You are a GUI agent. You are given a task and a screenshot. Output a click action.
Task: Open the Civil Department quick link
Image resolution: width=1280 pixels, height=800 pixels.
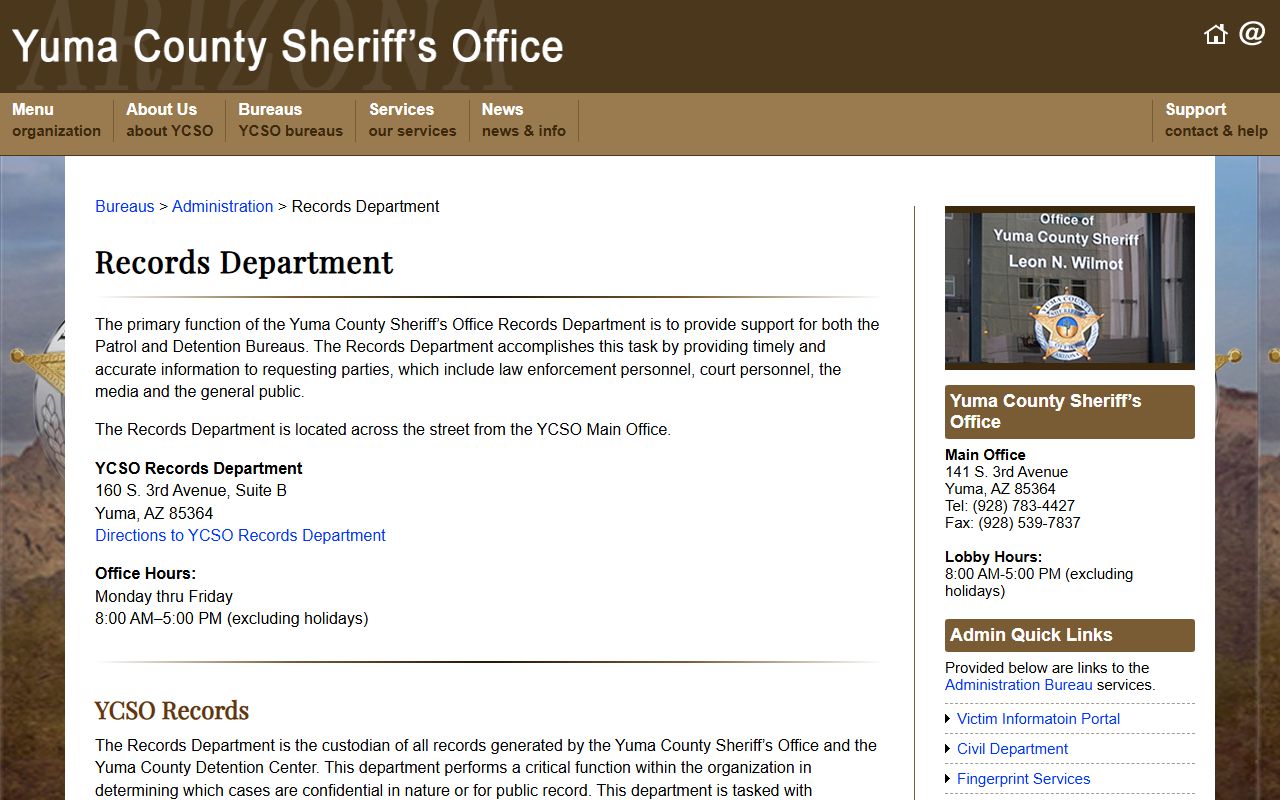coord(1012,749)
